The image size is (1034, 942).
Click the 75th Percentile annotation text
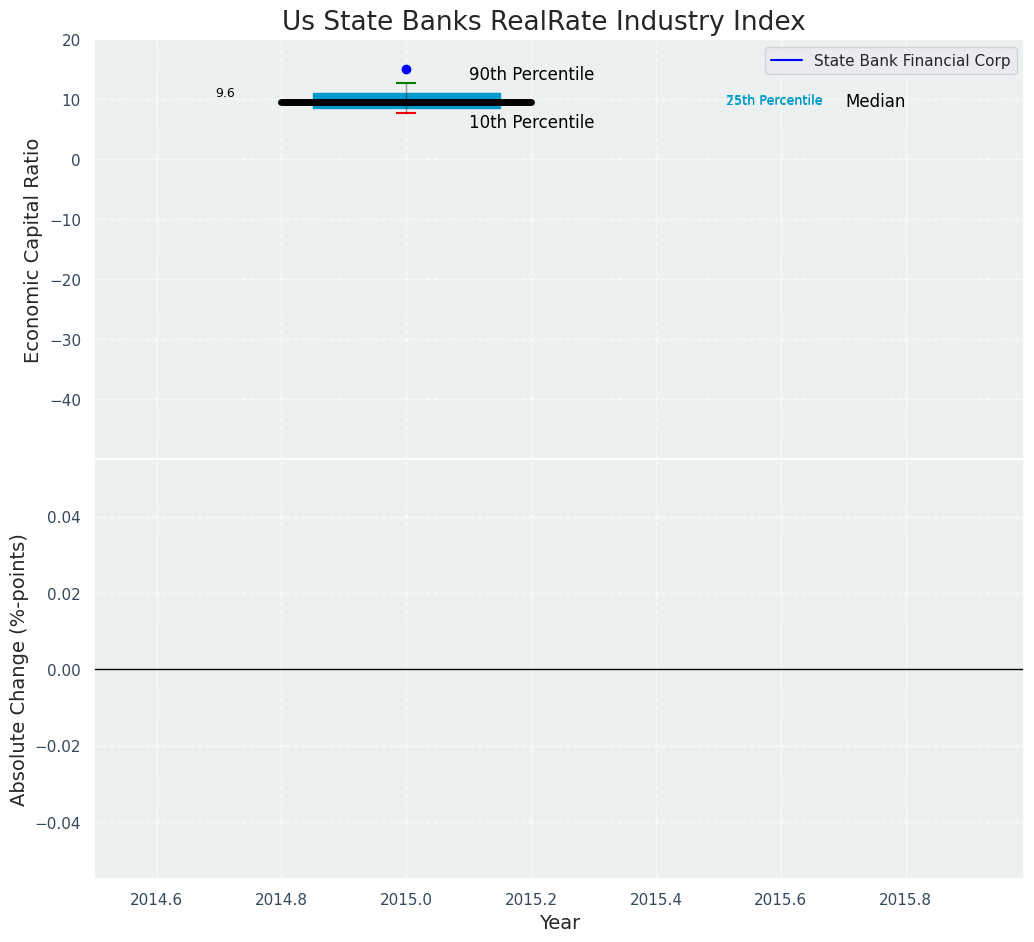click(774, 101)
